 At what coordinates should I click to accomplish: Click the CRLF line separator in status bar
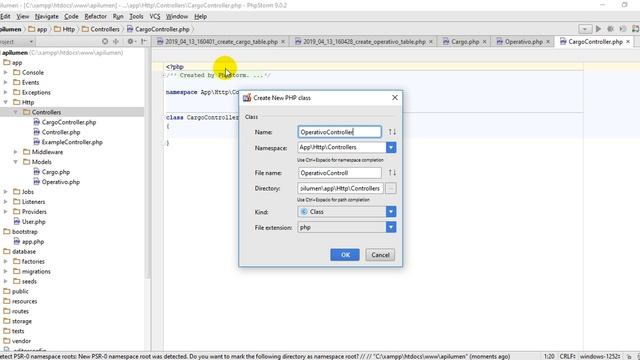click(567, 356)
